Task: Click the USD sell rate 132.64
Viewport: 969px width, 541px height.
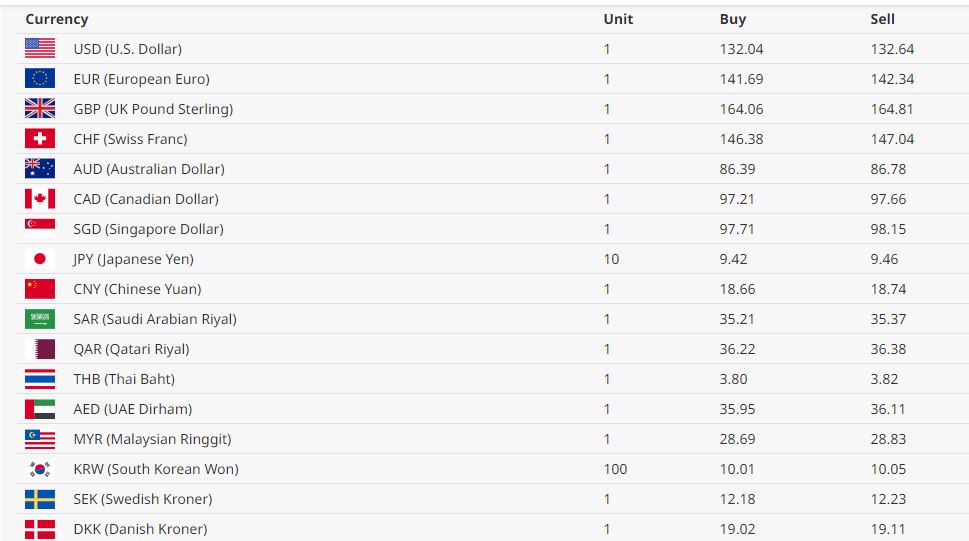Action: coord(892,49)
